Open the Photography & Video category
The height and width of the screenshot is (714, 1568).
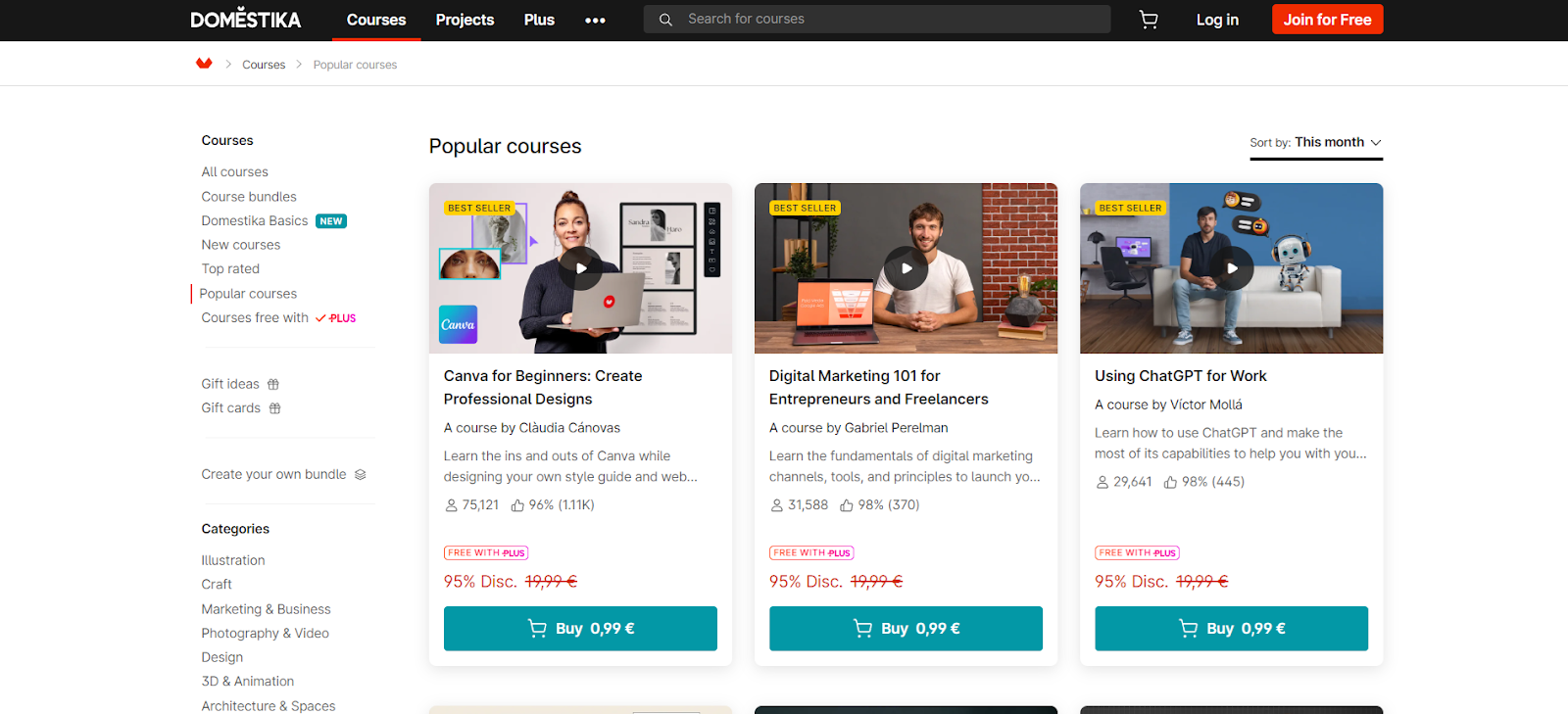click(x=265, y=634)
